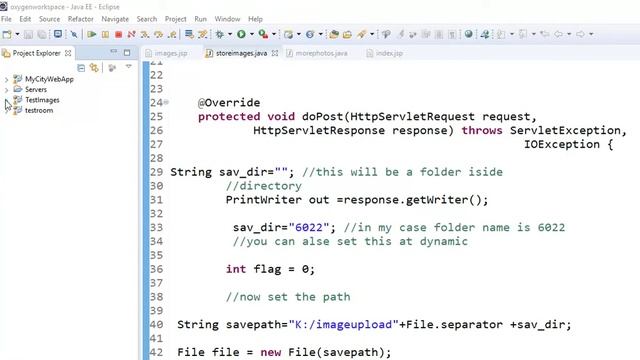The height and width of the screenshot is (360, 640).
Task: Open the terminal/console monitor toolbar icon
Action: (x=58, y=34)
